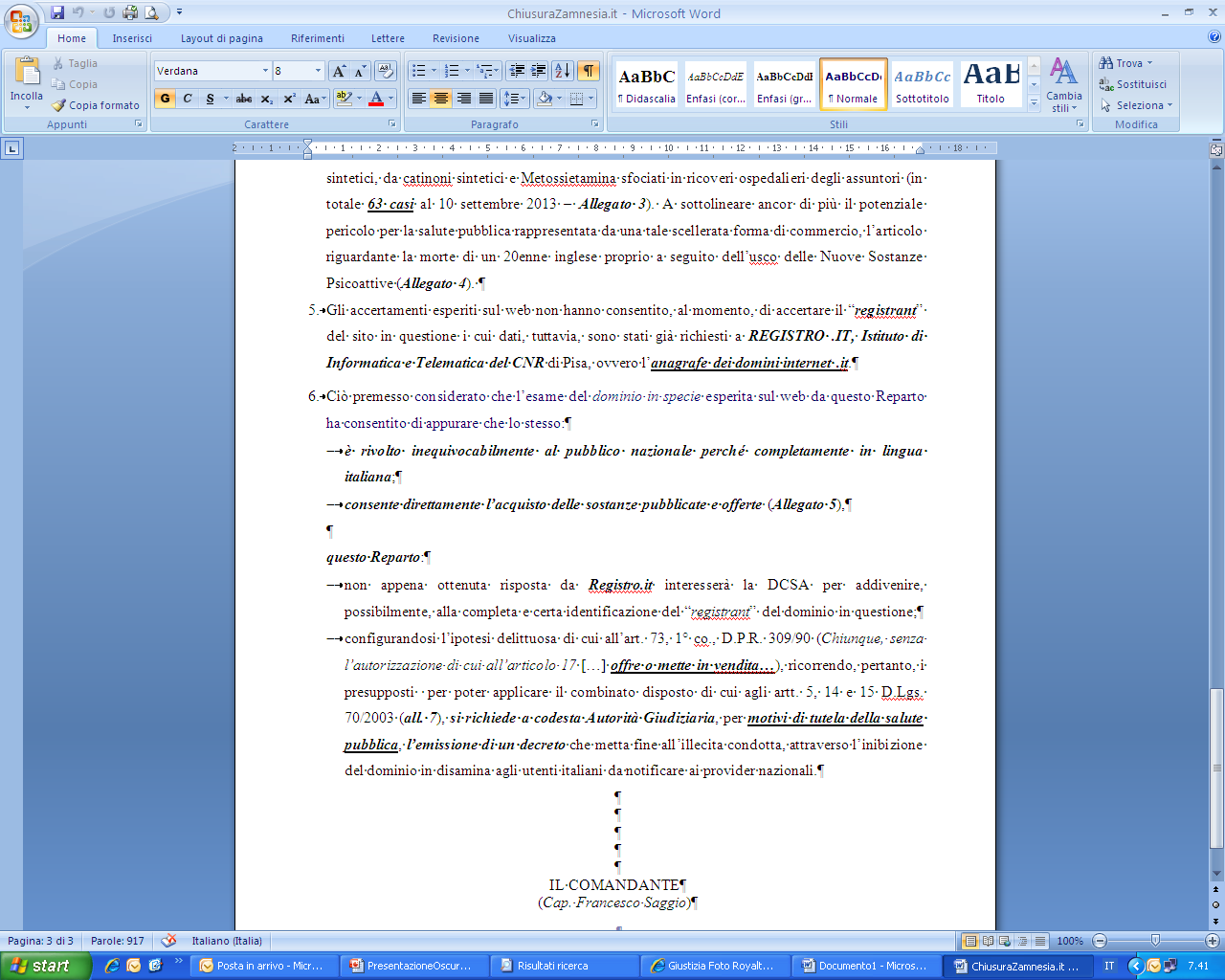Click the zoom slider handle
1225x980 pixels.
click(x=1155, y=941)
